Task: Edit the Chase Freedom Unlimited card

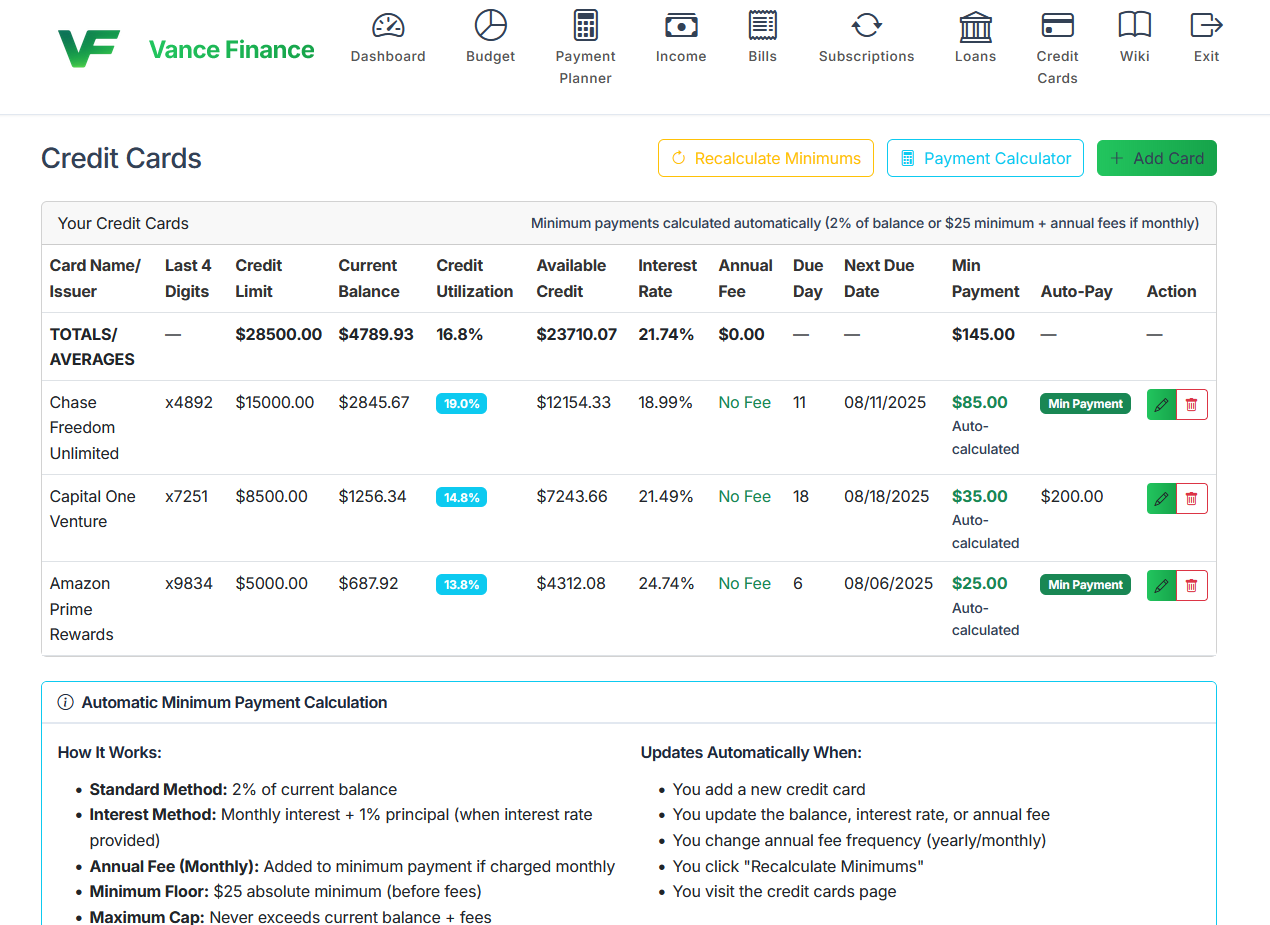Action: point(1161,404)
